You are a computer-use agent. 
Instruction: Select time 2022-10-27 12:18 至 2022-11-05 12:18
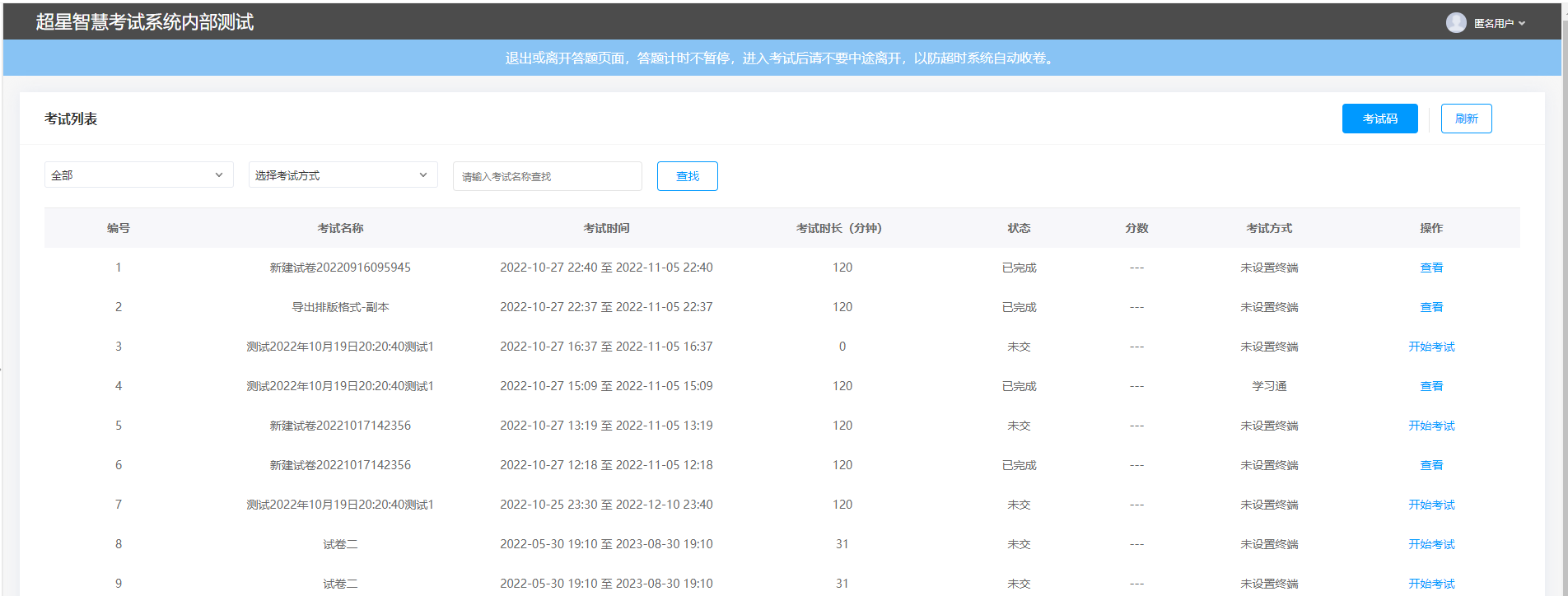click(x=606, y=465)
